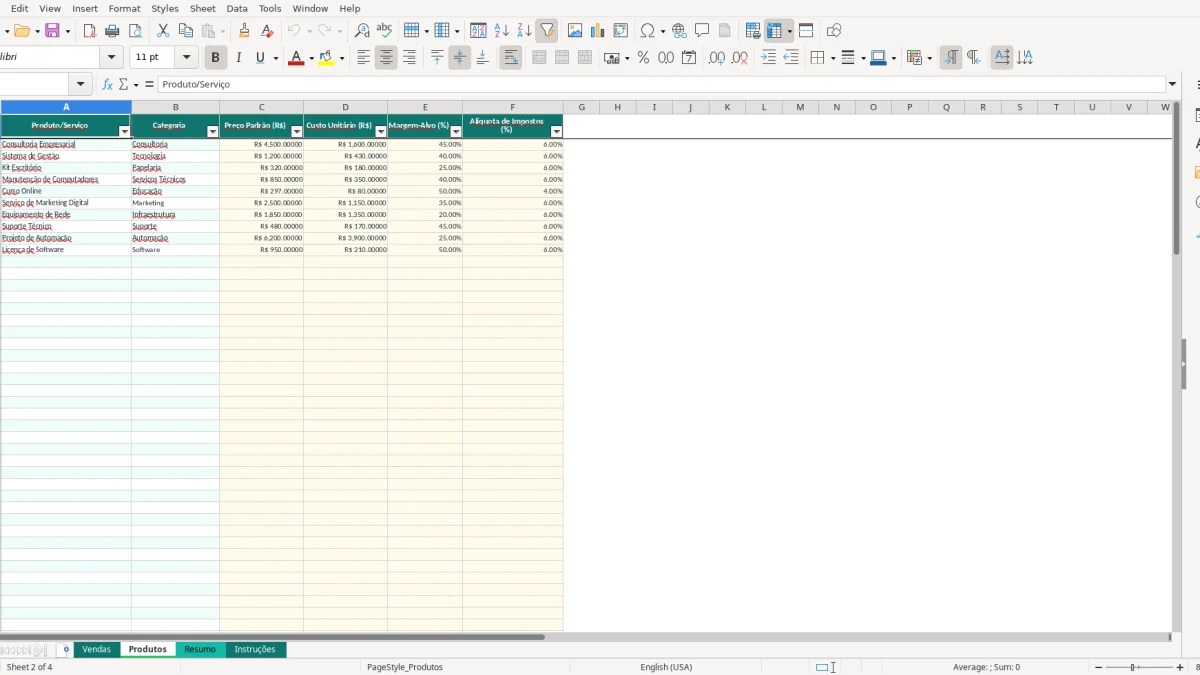Apply the yellow highlighting color
This screenshot has height=675, width=1200.
tap(326, 58)
